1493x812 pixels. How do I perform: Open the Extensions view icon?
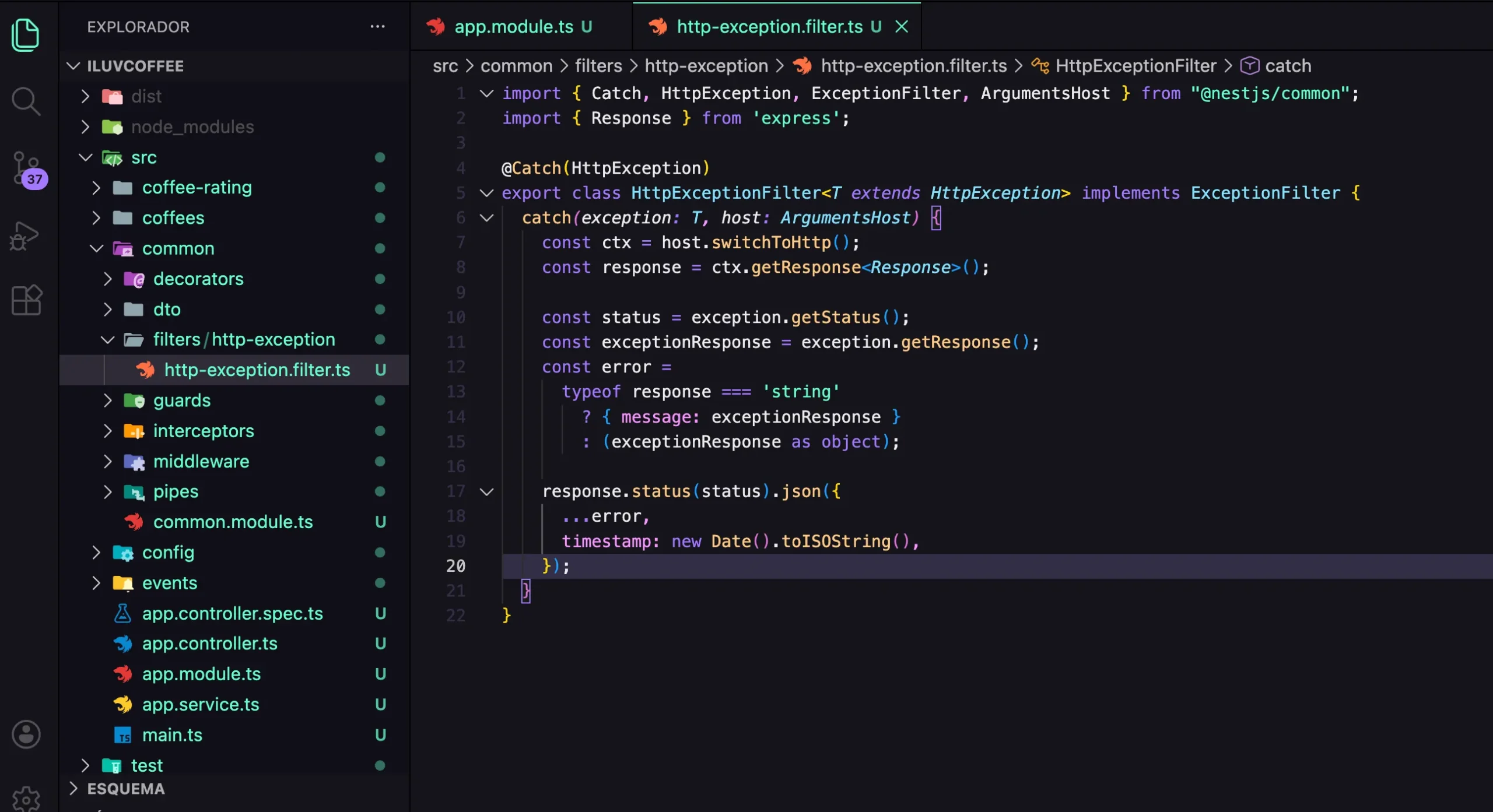[x=27, y=300]
